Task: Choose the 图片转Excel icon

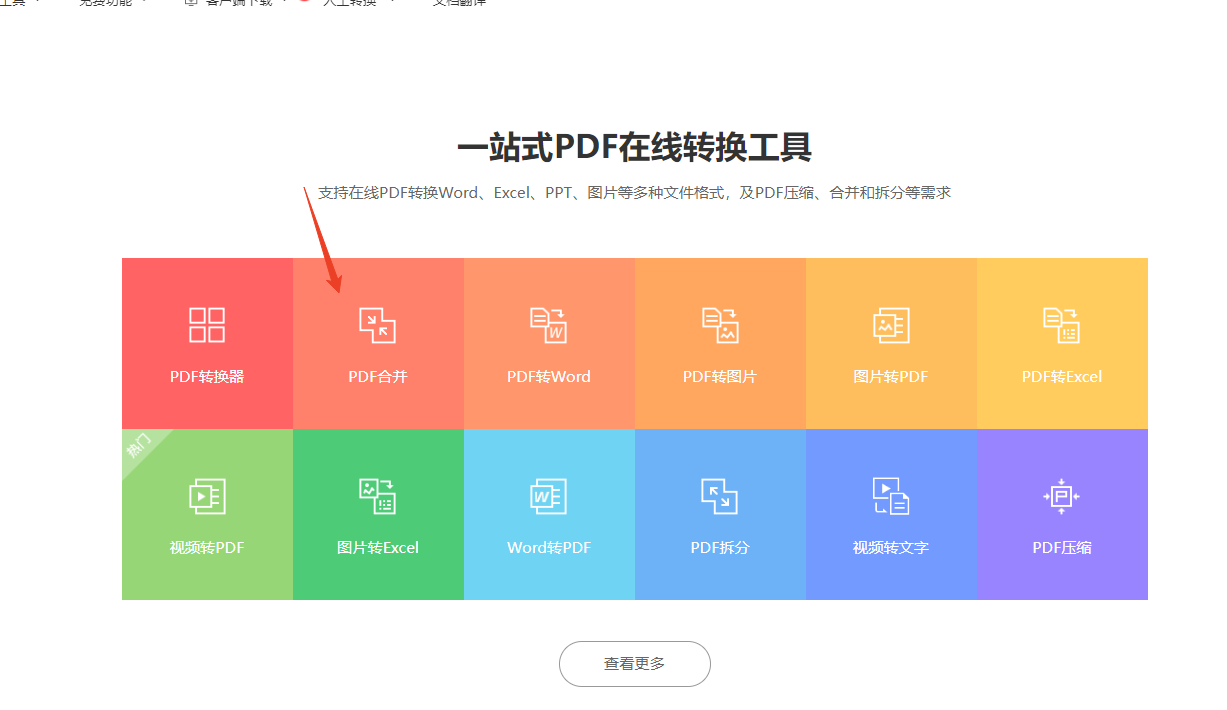Action: 378,496
